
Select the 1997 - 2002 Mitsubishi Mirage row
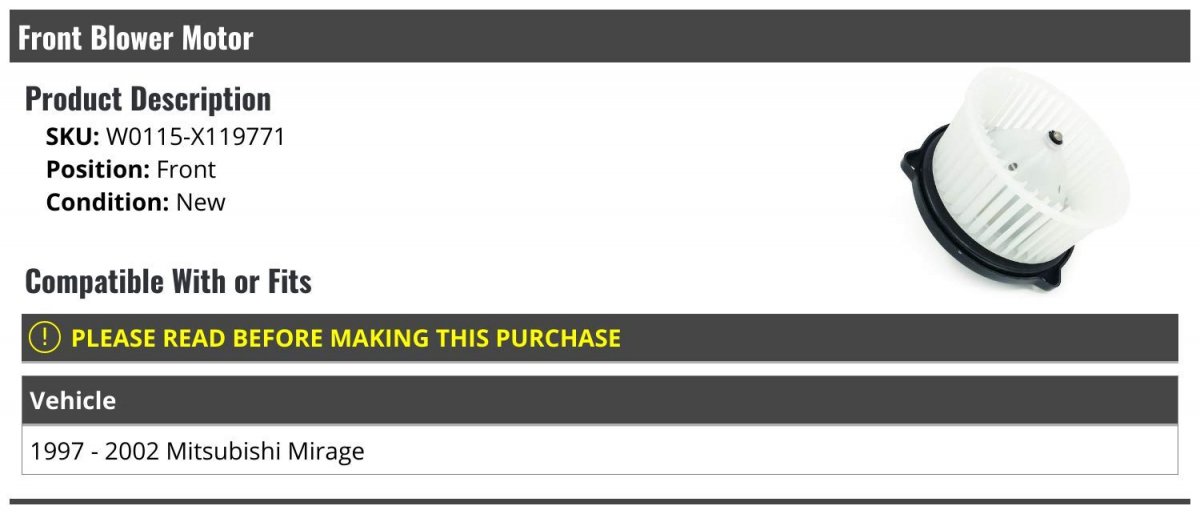[600, 450]
